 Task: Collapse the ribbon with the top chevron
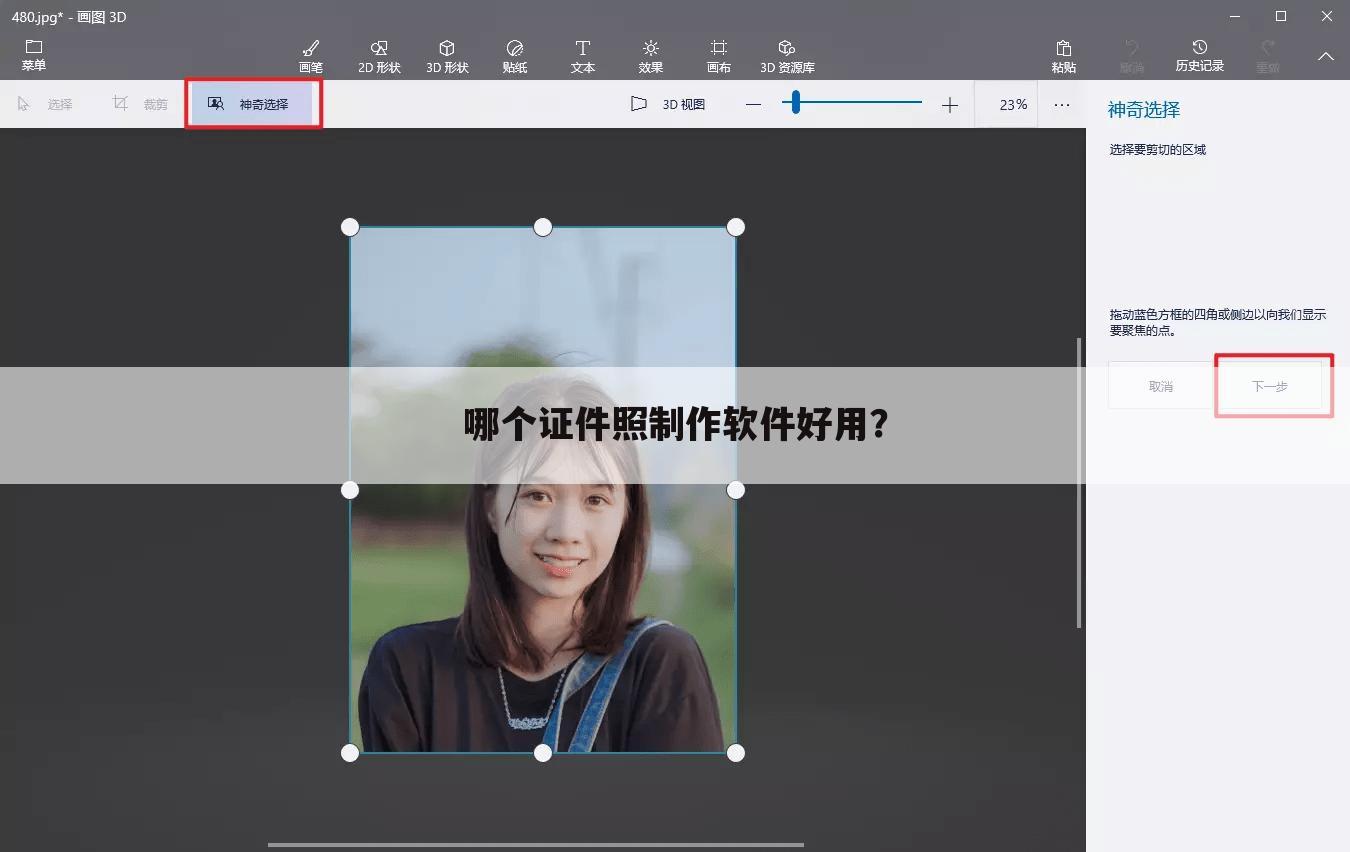(1326, 57)
